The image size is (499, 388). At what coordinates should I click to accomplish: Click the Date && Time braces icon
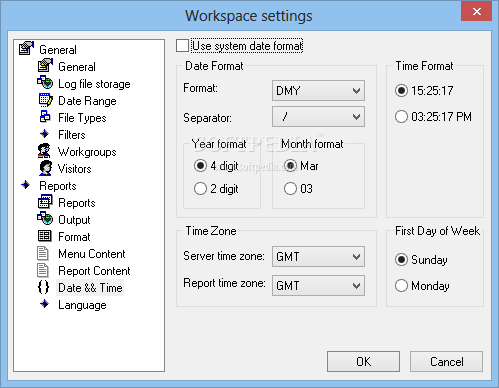43,287
